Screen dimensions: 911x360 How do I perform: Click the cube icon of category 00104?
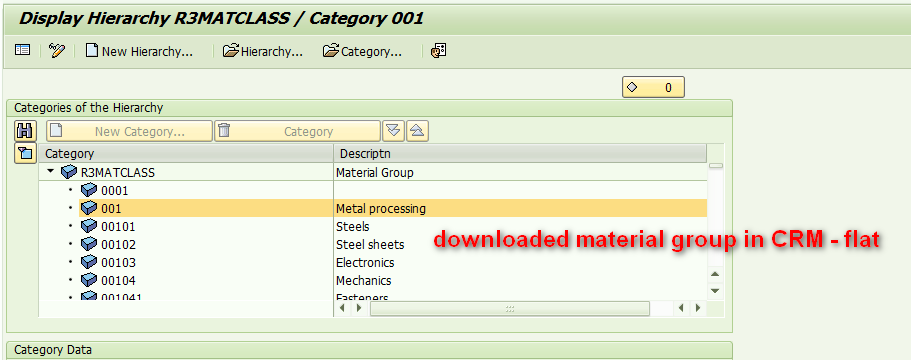coord(89,280)
